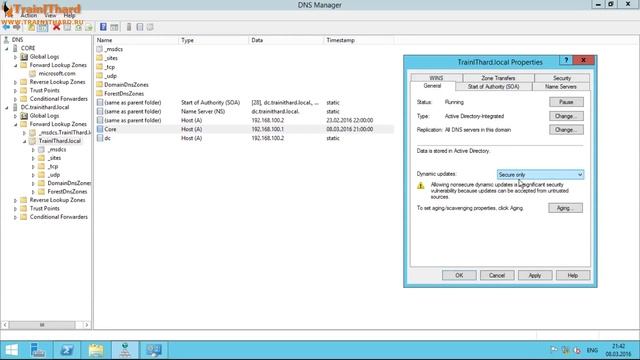Switch to the Zone Transfers tab
The width and height of the screenshot is (640, 360).
498,78
